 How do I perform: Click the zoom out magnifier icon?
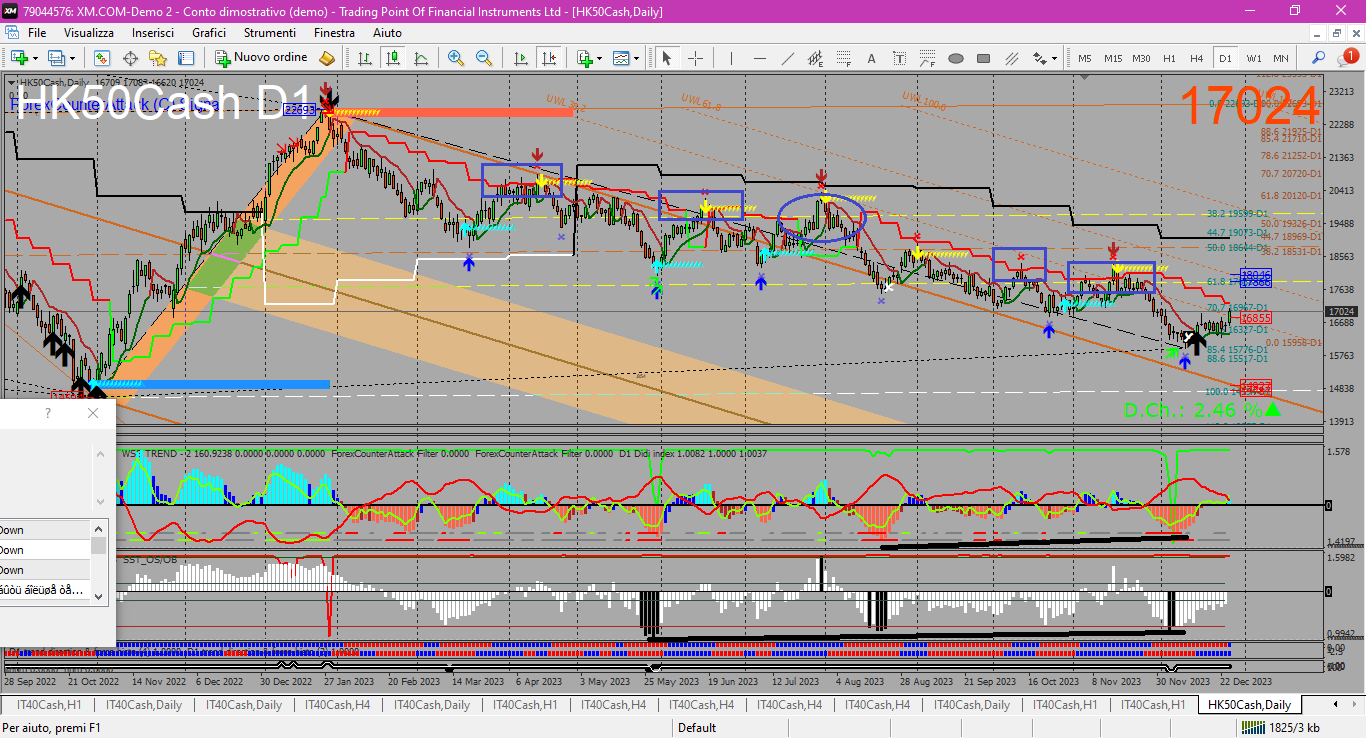point(484,58)
